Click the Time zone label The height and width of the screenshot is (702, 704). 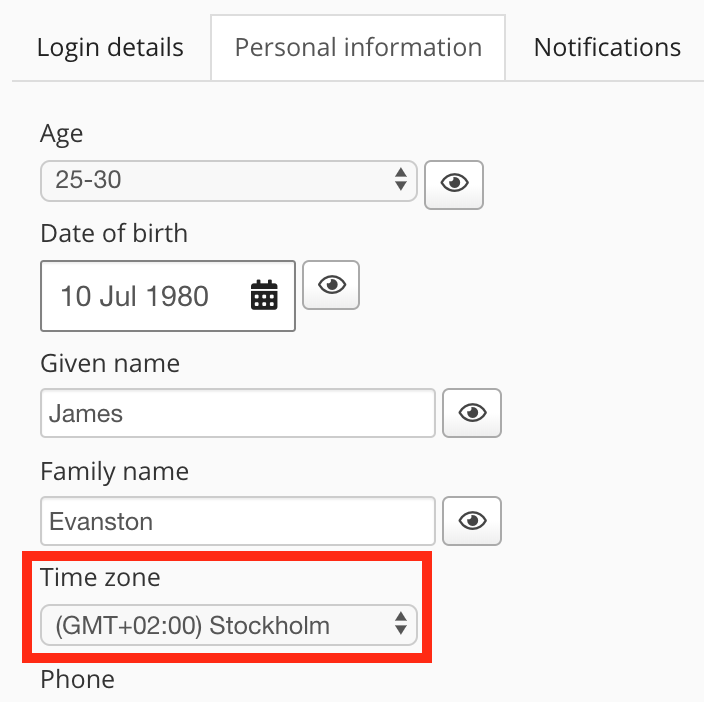[100, 577]
